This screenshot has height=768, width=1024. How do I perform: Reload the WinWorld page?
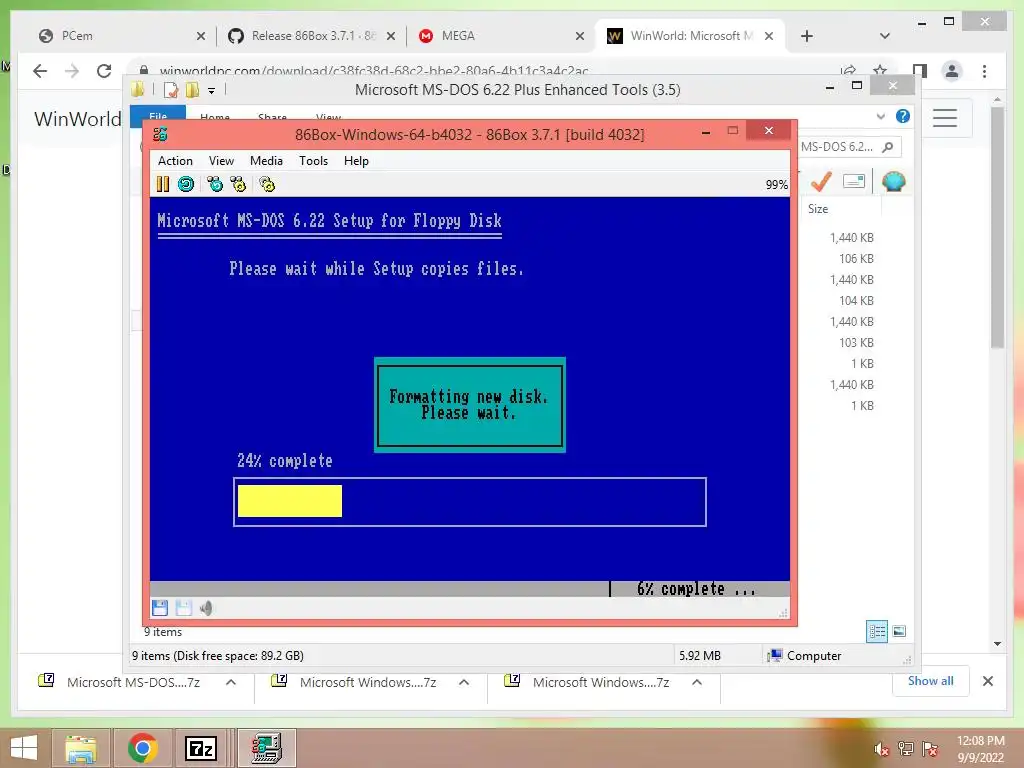[x=104, y=71]
